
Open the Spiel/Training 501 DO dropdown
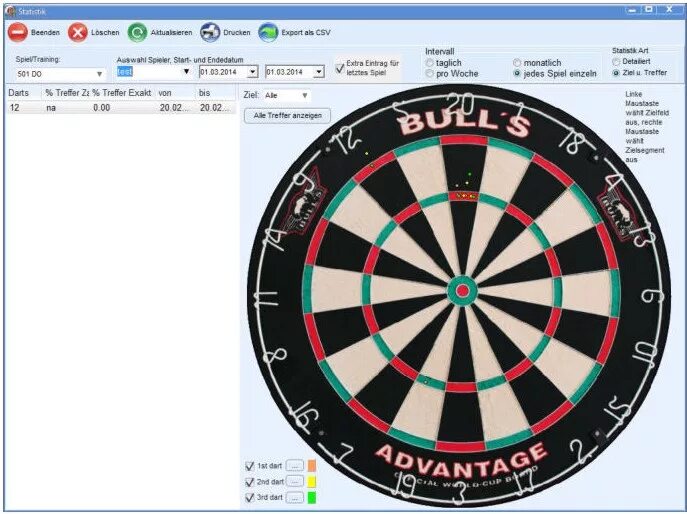99,74
